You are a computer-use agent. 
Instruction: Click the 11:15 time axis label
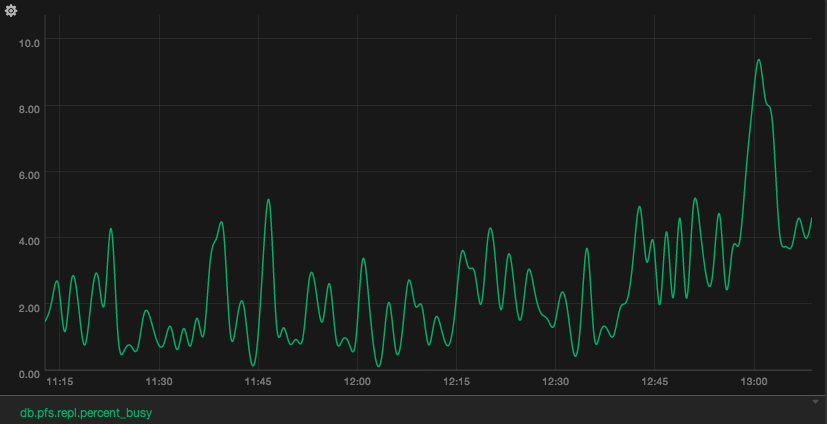click(x=59, y=382)
